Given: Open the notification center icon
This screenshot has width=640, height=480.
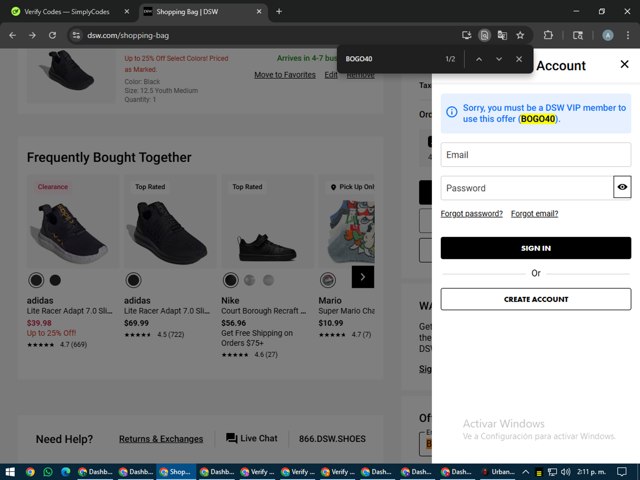Looking at the screenshot, I should coord(622,472).
